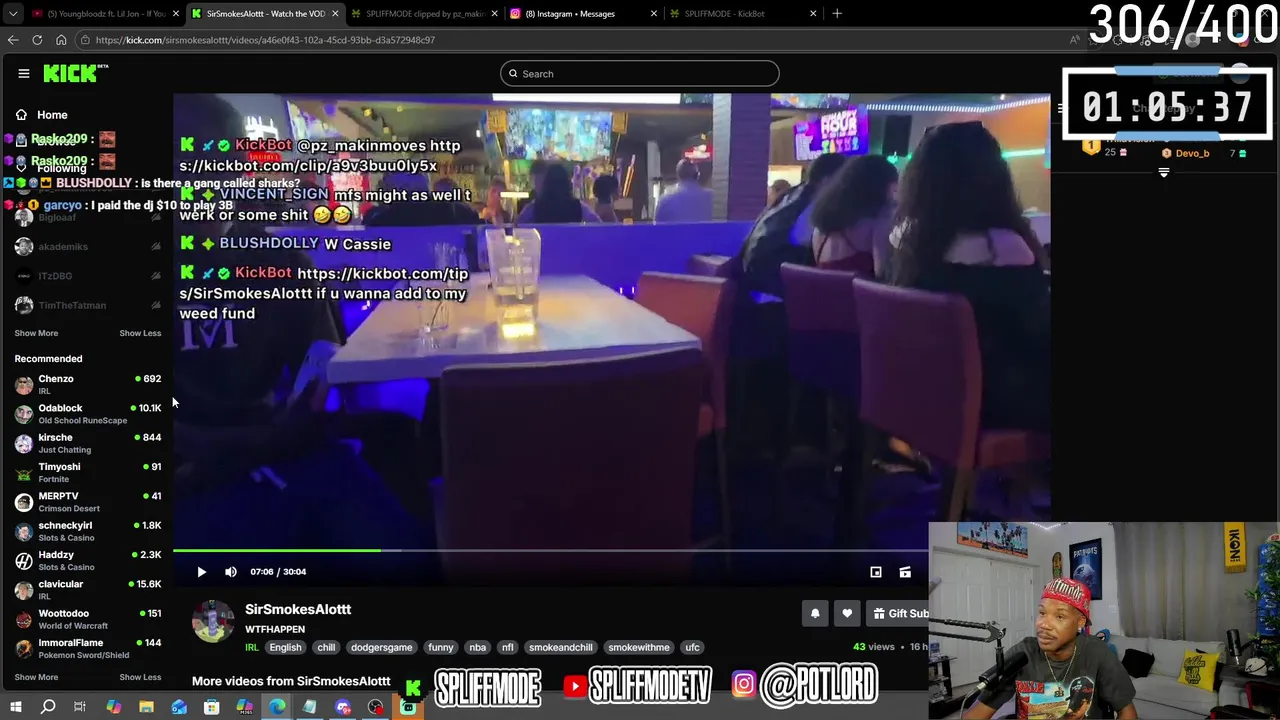Switch to SPLIFFMODE clipped browser tab
This screenshot has height=720, width=1280.
pos(424,14)
